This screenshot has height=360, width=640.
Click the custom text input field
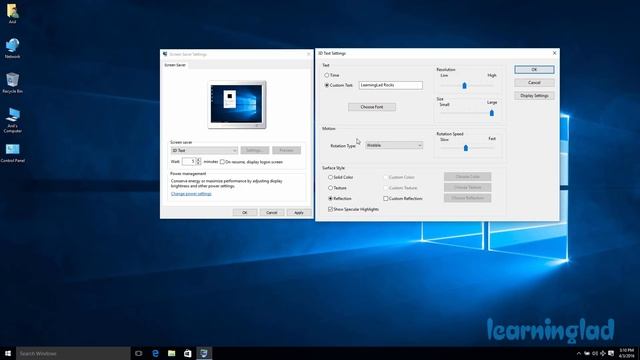coord(391,85)
